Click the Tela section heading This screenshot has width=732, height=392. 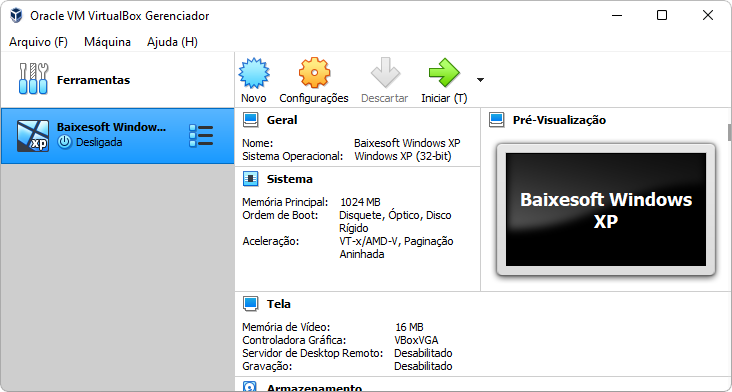[x=279, y=304]
